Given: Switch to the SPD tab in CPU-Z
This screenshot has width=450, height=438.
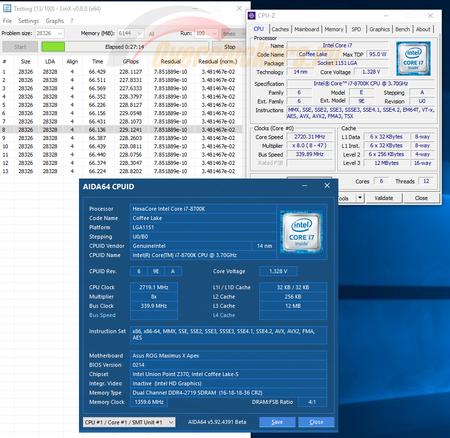Looking at the screenshot, I should (356, 29).
